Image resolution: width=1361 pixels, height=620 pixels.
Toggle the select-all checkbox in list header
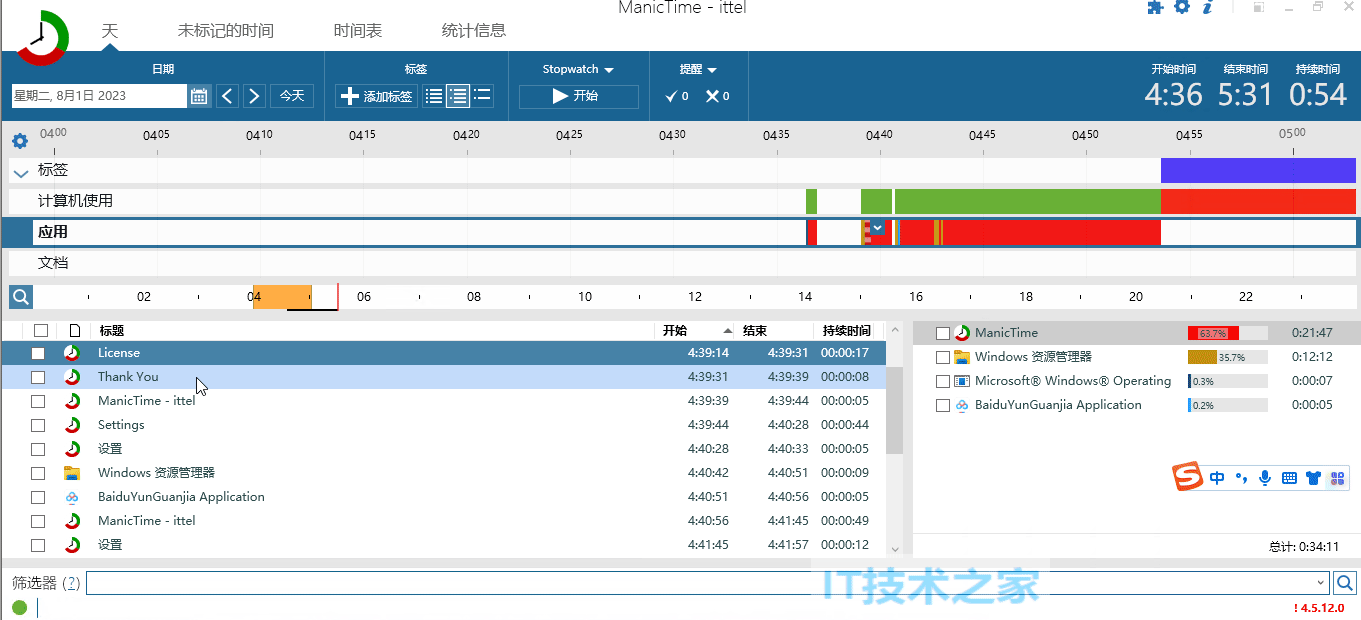tap(40, 330)
